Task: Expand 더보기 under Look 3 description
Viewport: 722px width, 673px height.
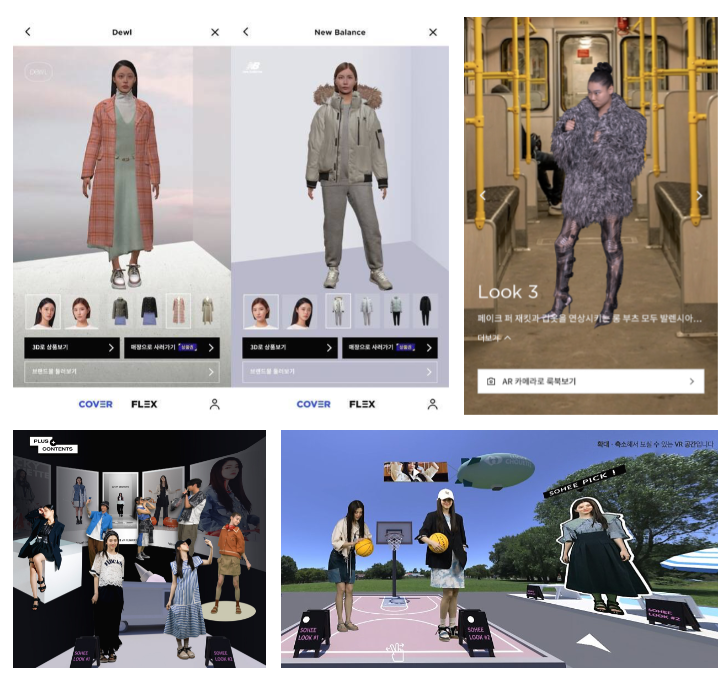Action: coord(494,338)
